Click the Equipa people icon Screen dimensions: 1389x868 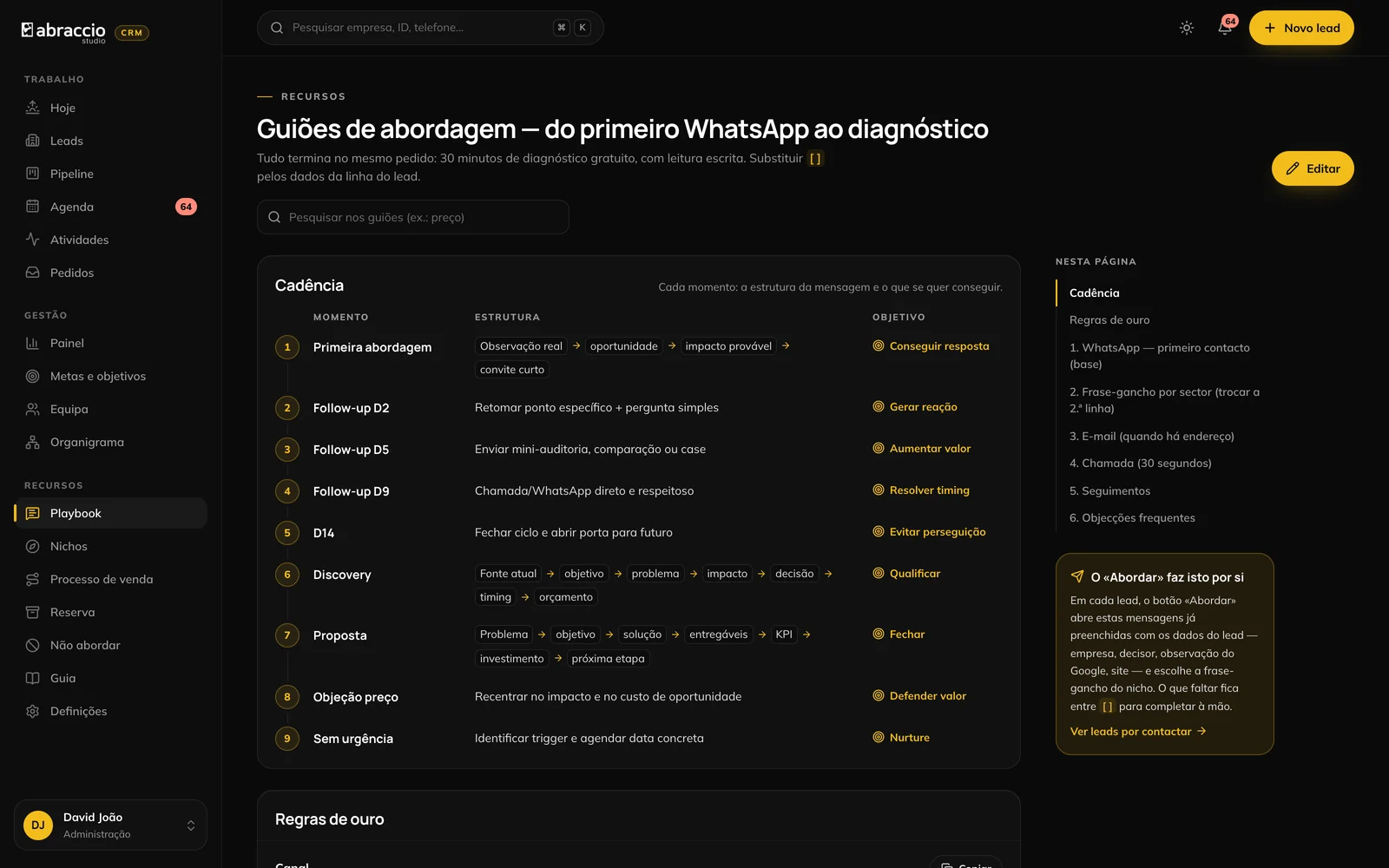(x=33, y=409)
